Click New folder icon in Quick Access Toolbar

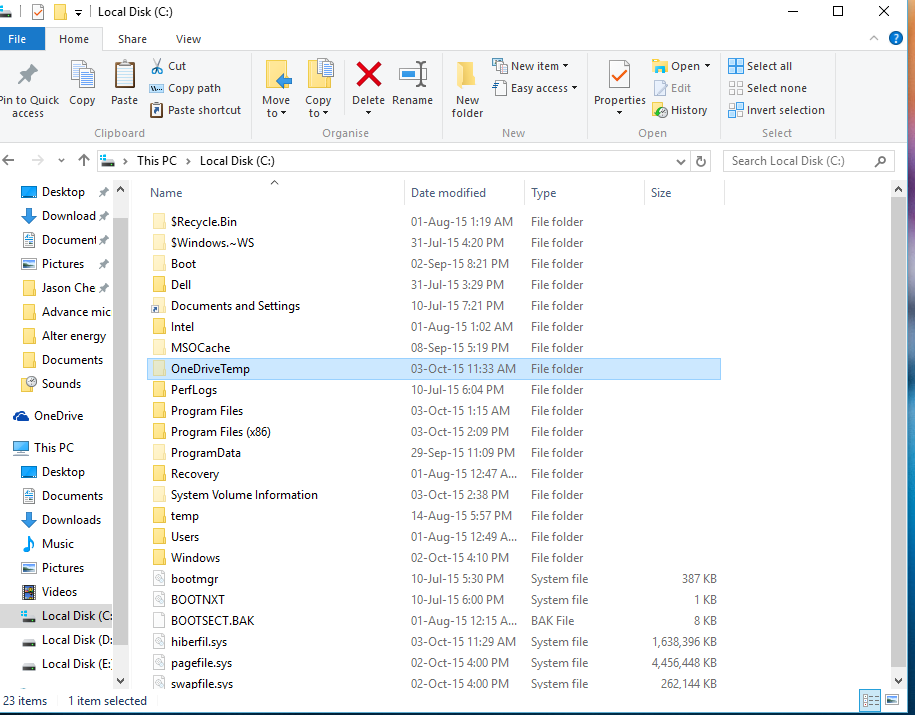pyautogui.click(x=60, y=12)
